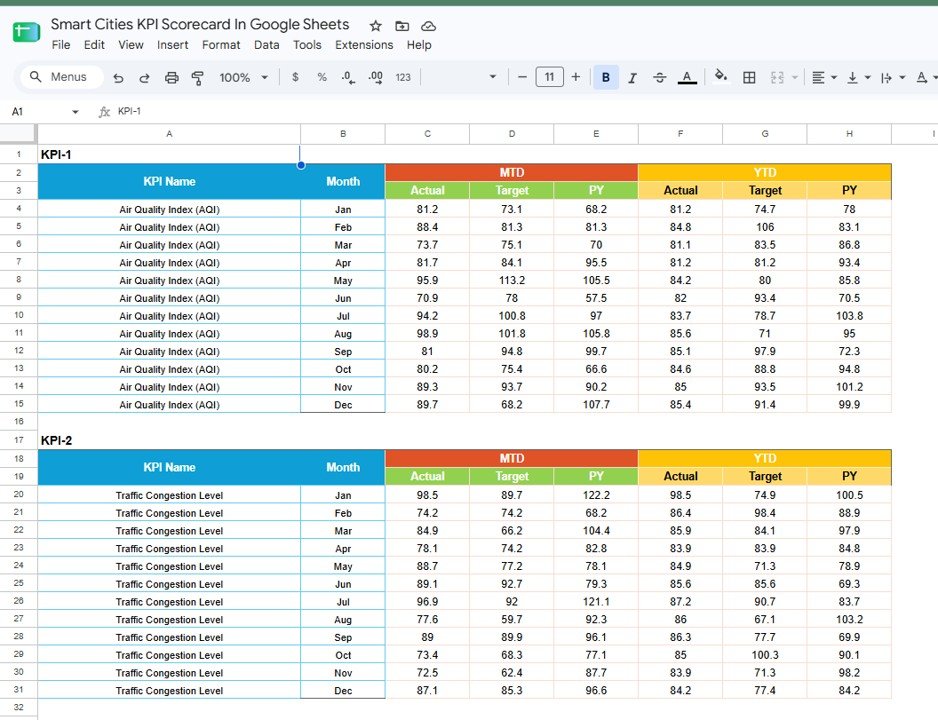Screen dimensions: 938x720
Task: Increase font size with plus button
Action: [575, 77]
